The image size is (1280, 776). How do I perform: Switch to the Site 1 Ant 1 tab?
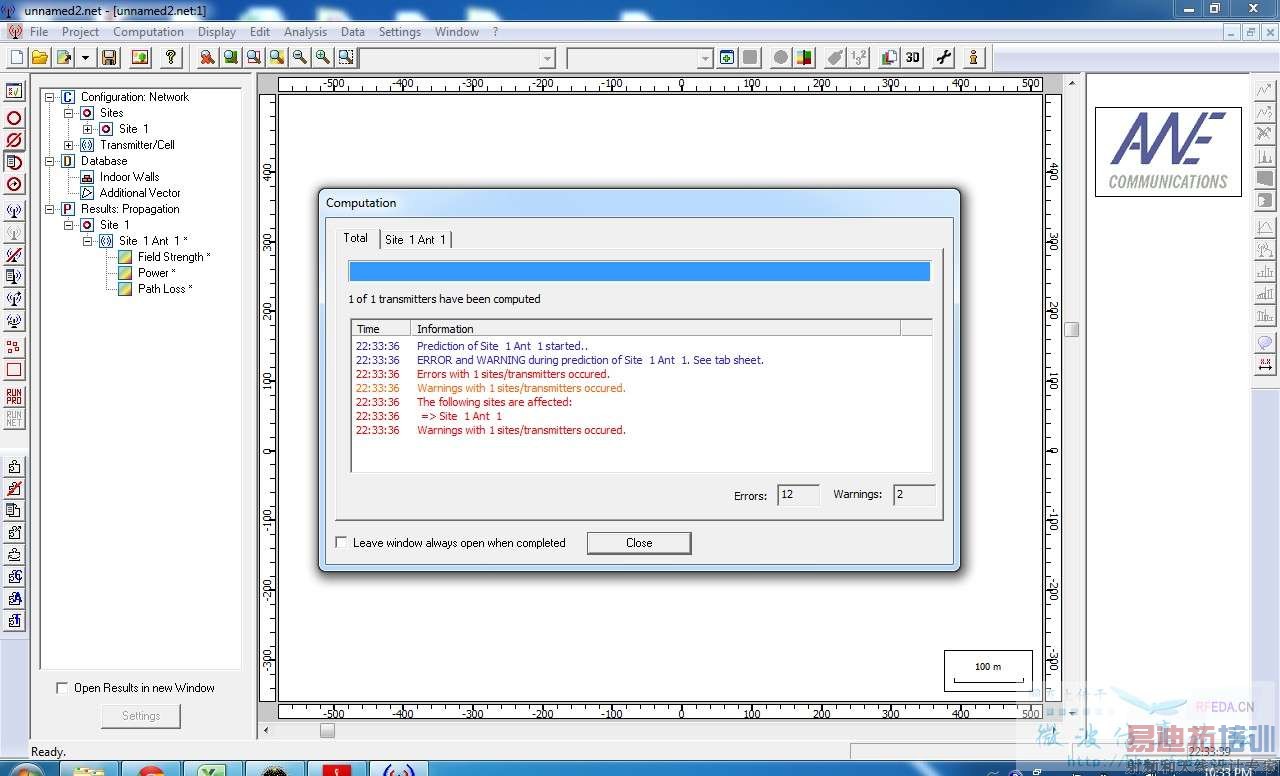[x=415, y=240]
